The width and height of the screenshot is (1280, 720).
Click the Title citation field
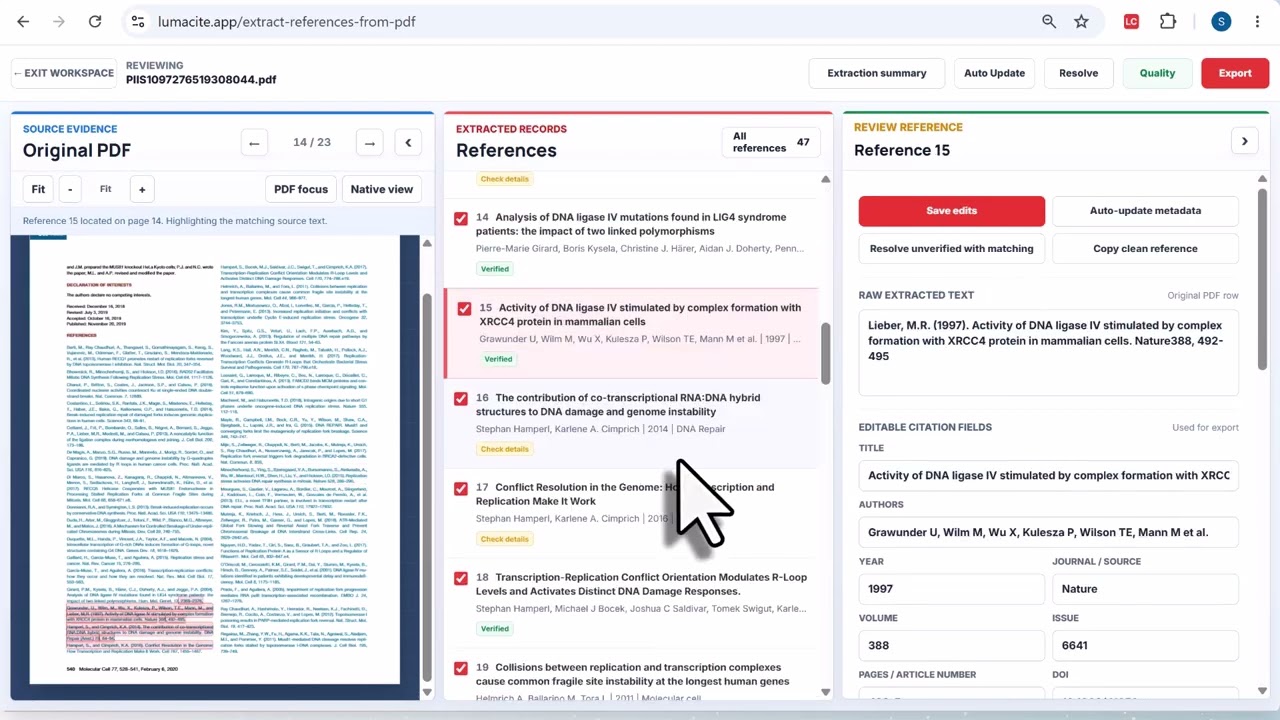[1048, 476]
